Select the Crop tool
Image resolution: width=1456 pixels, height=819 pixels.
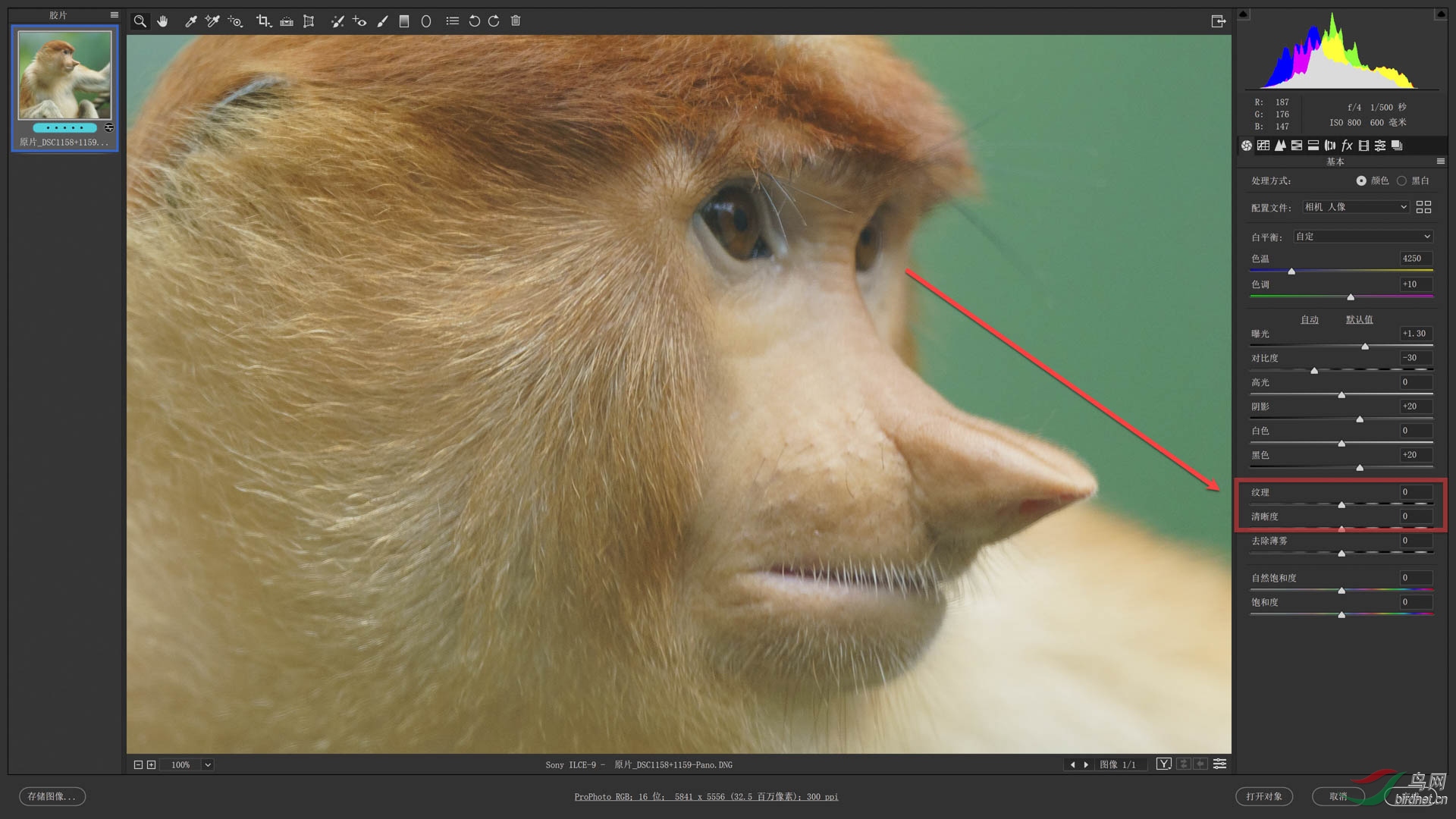tap(262, 21)
